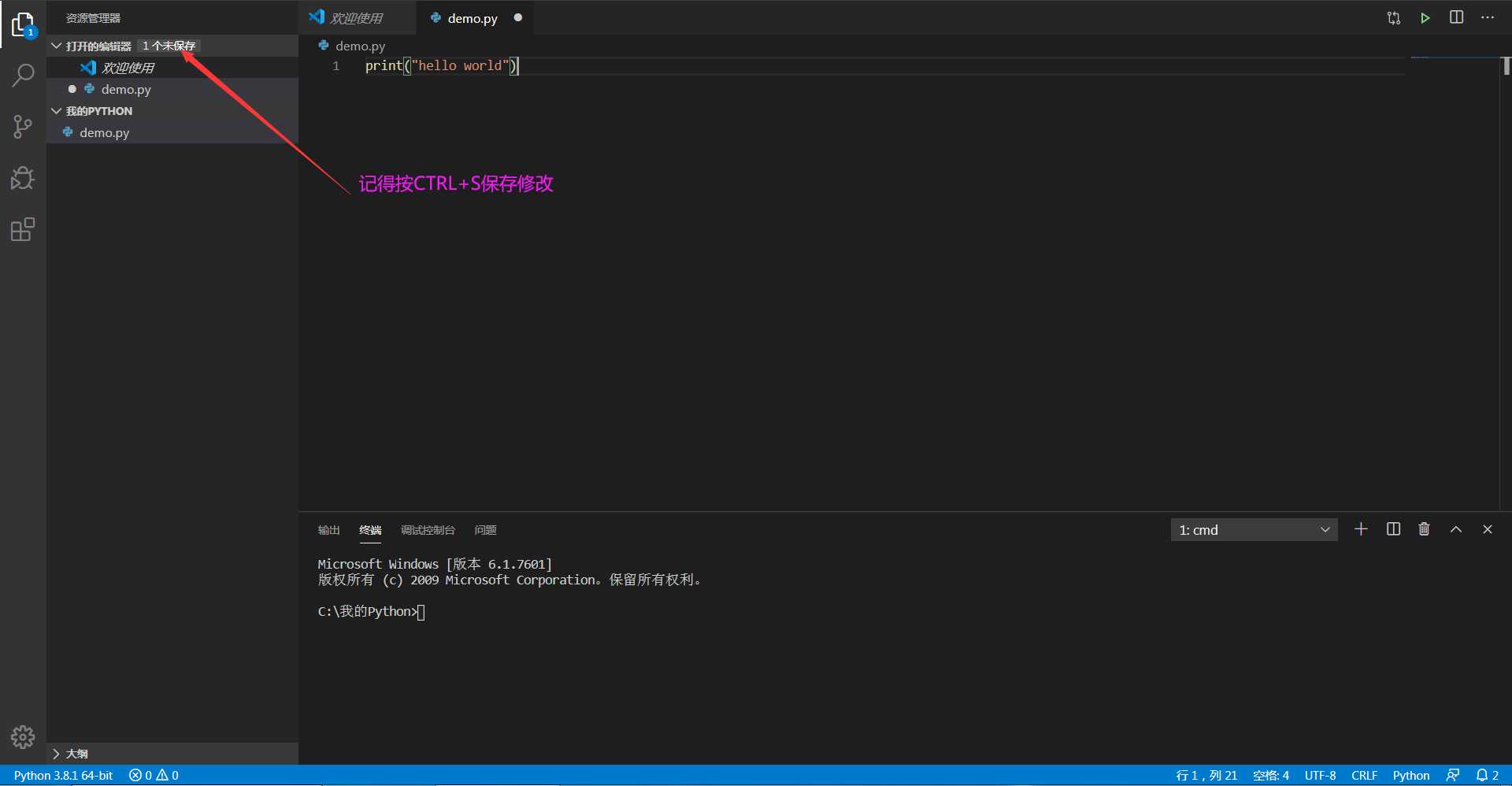Click the 1 个未保存 badge
Viewport: 1512px width, 786px height.
(x=169, y=46)
